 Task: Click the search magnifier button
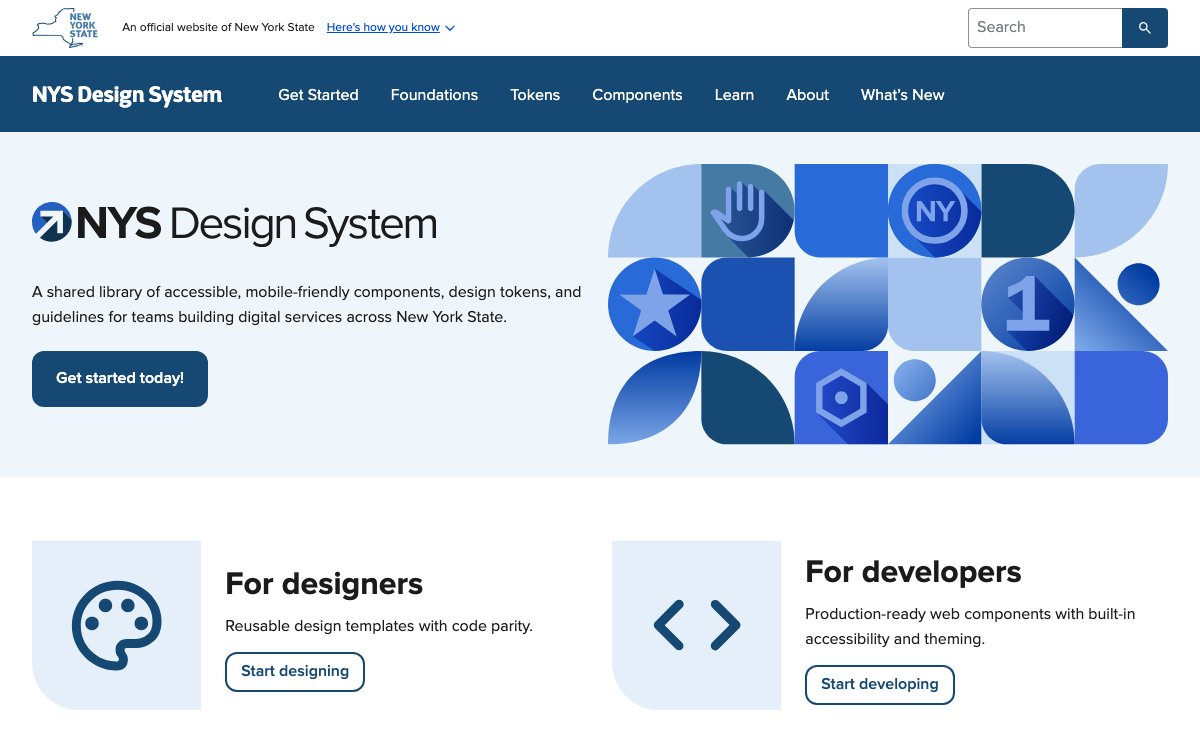1145,28
